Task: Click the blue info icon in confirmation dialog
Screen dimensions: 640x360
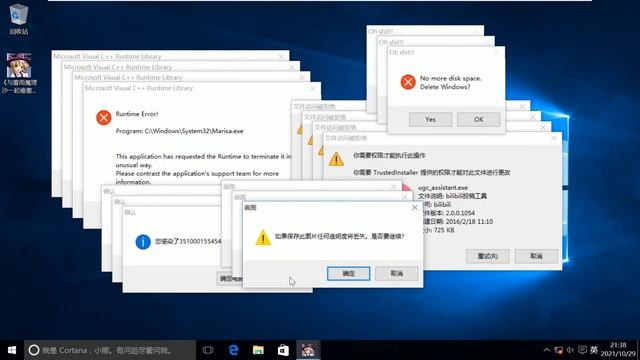Action: click(x=143, y=242)
